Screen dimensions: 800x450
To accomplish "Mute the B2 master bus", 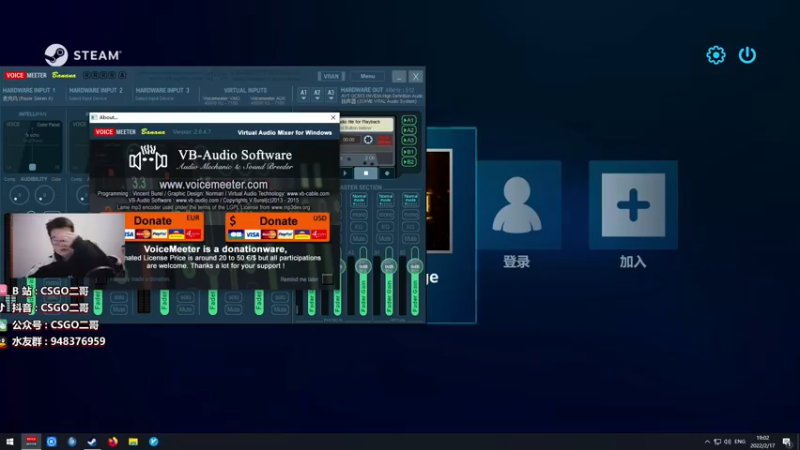I will click(411, 238).
